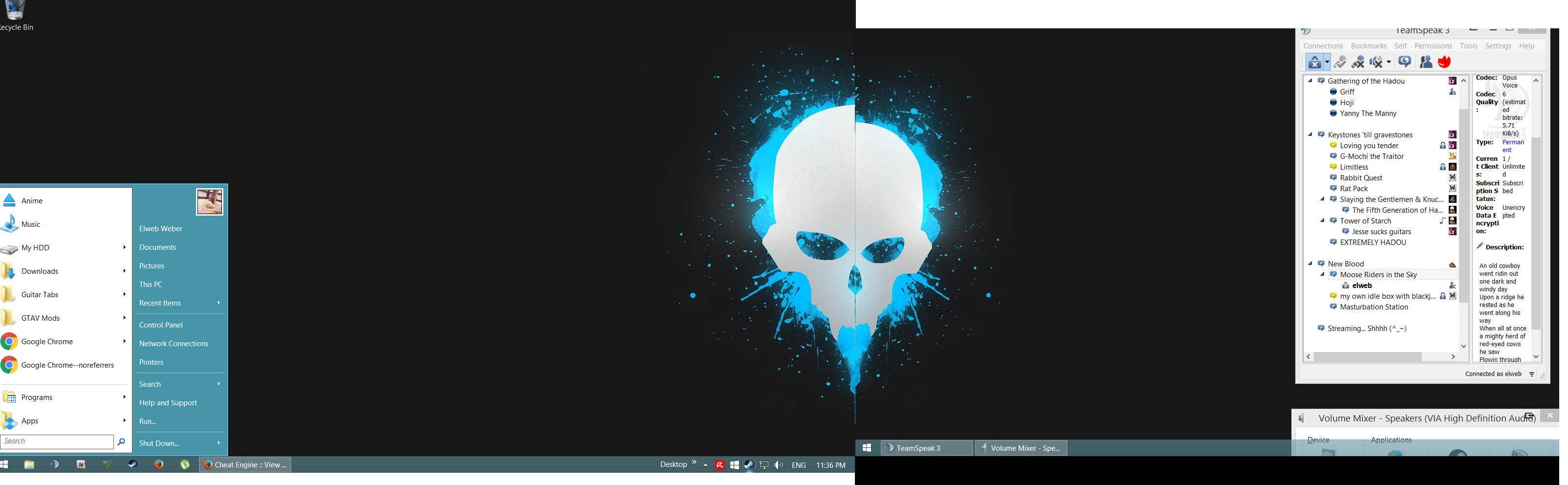The width and height of the screenshot is (1568, 485).
Task: Open the away status dropdown arrow
Action: 1327,62
